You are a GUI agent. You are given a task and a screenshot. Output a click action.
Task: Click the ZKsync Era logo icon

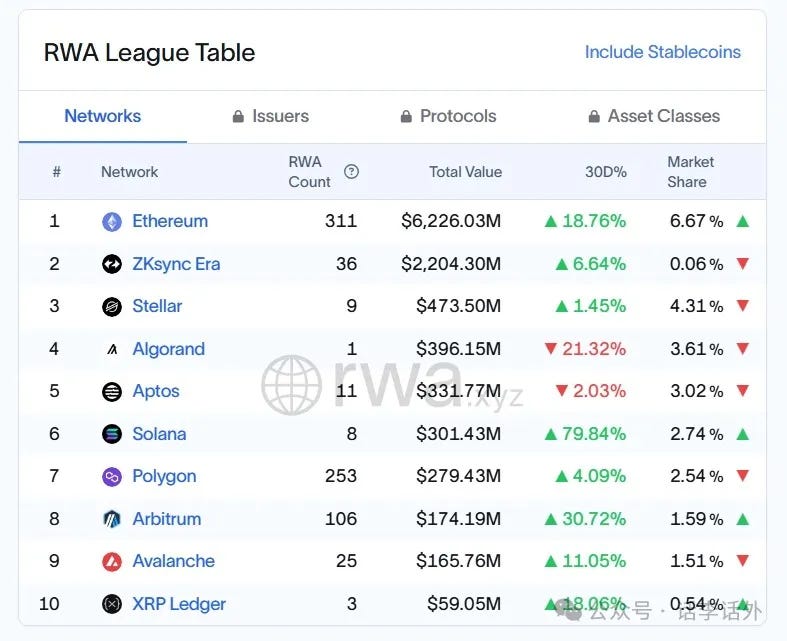(x=112, y=264)
